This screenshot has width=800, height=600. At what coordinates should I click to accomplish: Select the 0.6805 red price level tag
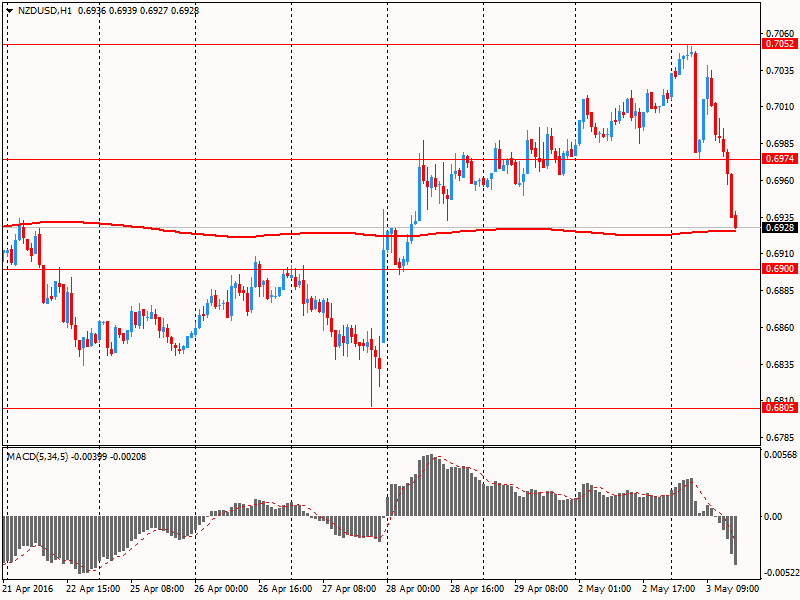[779, 408]
